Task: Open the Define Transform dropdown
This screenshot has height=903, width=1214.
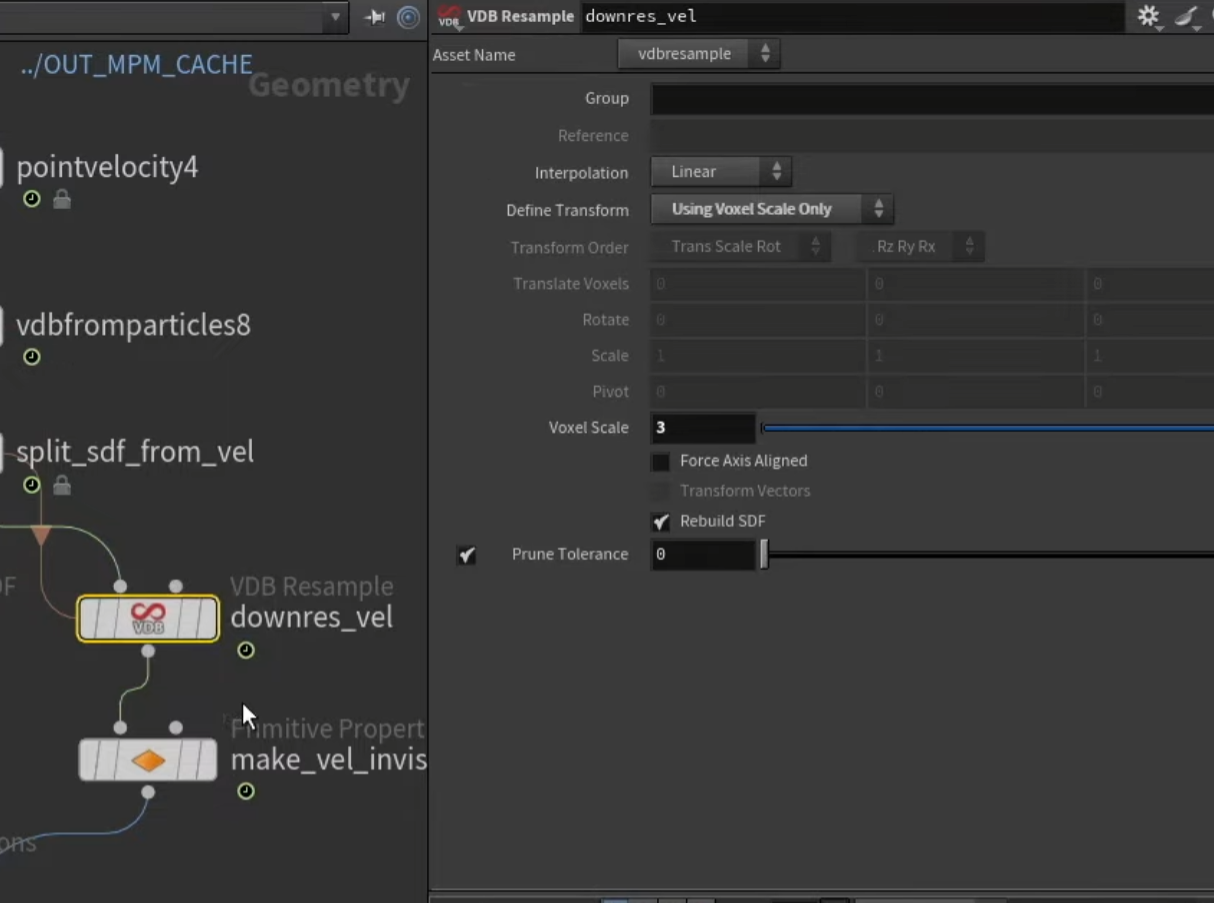Action: [772, 209]
